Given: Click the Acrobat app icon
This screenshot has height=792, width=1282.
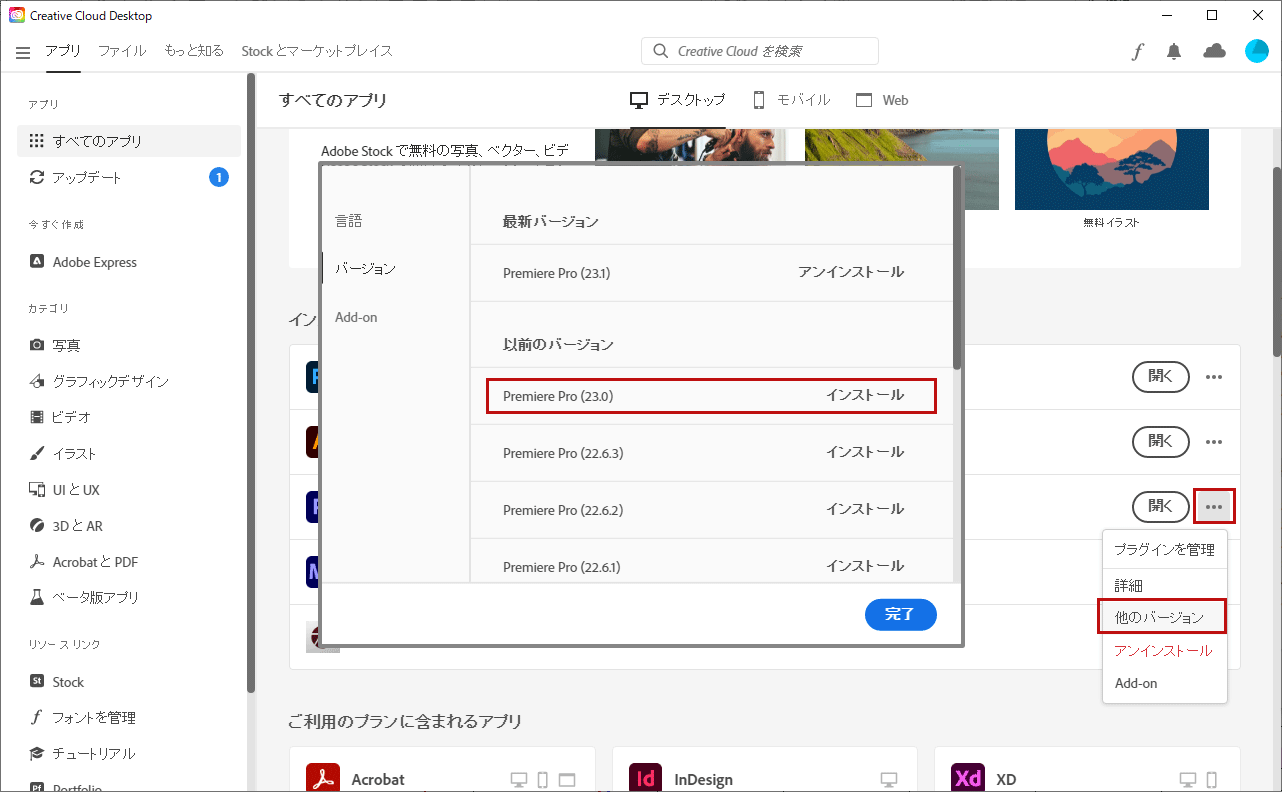Looking at the screenshot, I should [x=322, y=779].
